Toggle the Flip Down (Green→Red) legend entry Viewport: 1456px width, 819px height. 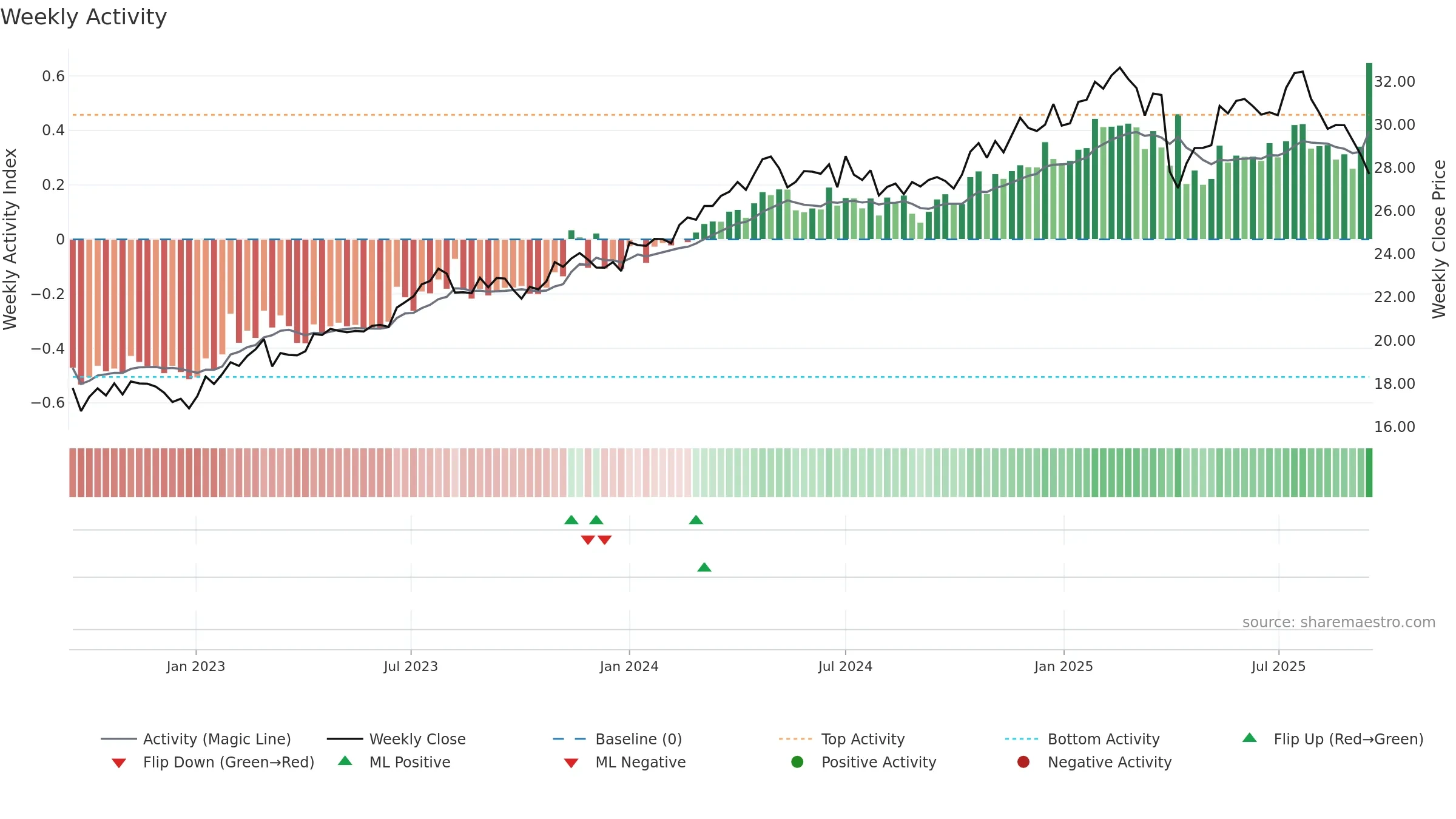click(213, 762)
